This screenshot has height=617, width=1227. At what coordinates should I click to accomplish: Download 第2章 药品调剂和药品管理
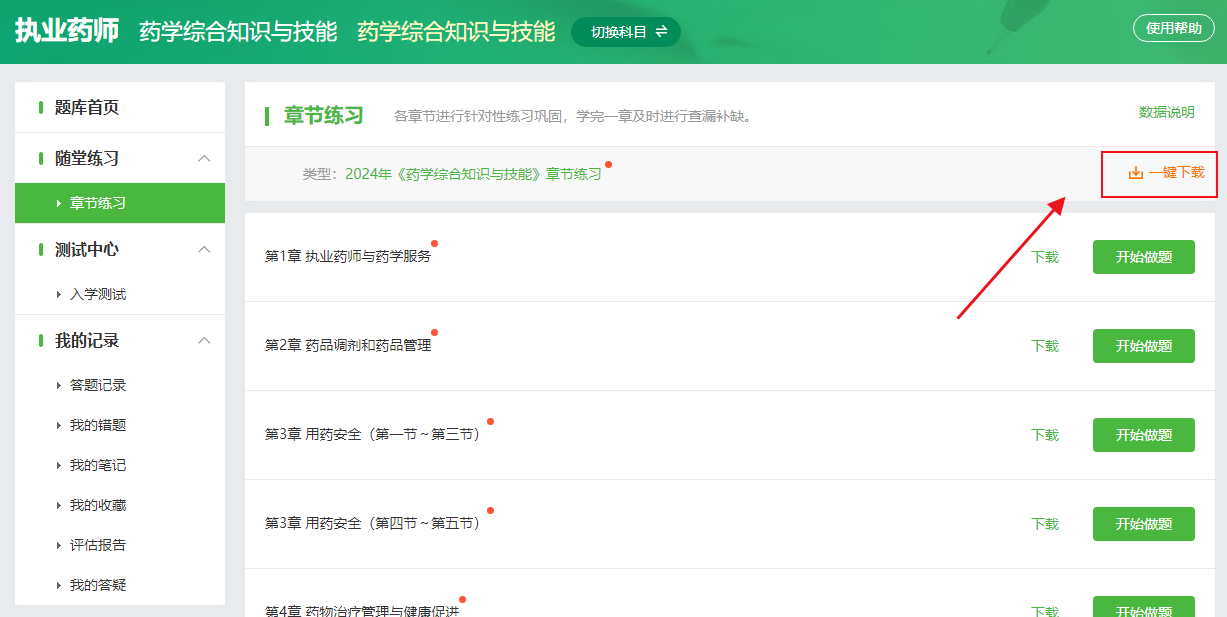click(x=1045, y=346)
